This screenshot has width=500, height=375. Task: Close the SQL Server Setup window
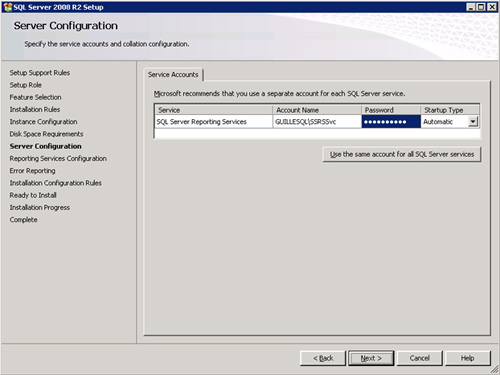[492, 7]
